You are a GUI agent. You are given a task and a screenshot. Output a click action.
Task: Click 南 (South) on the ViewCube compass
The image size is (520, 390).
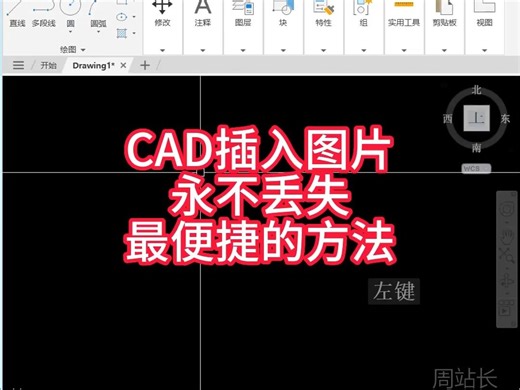[477, 147]
